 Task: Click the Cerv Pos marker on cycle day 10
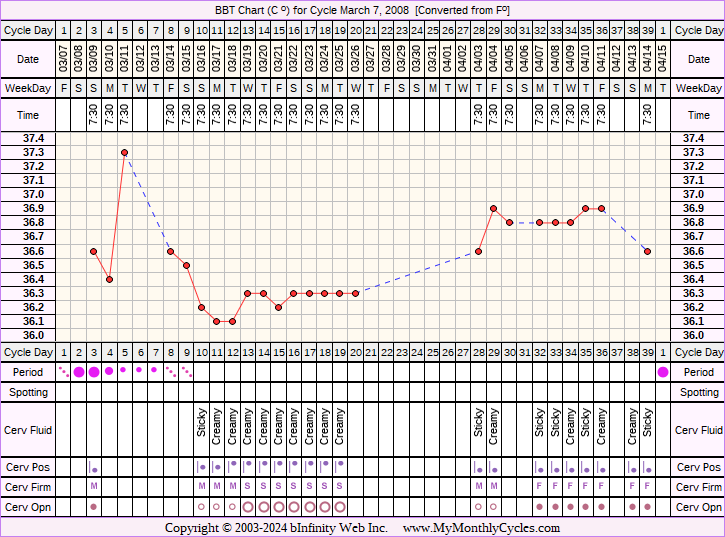[201, 467]
